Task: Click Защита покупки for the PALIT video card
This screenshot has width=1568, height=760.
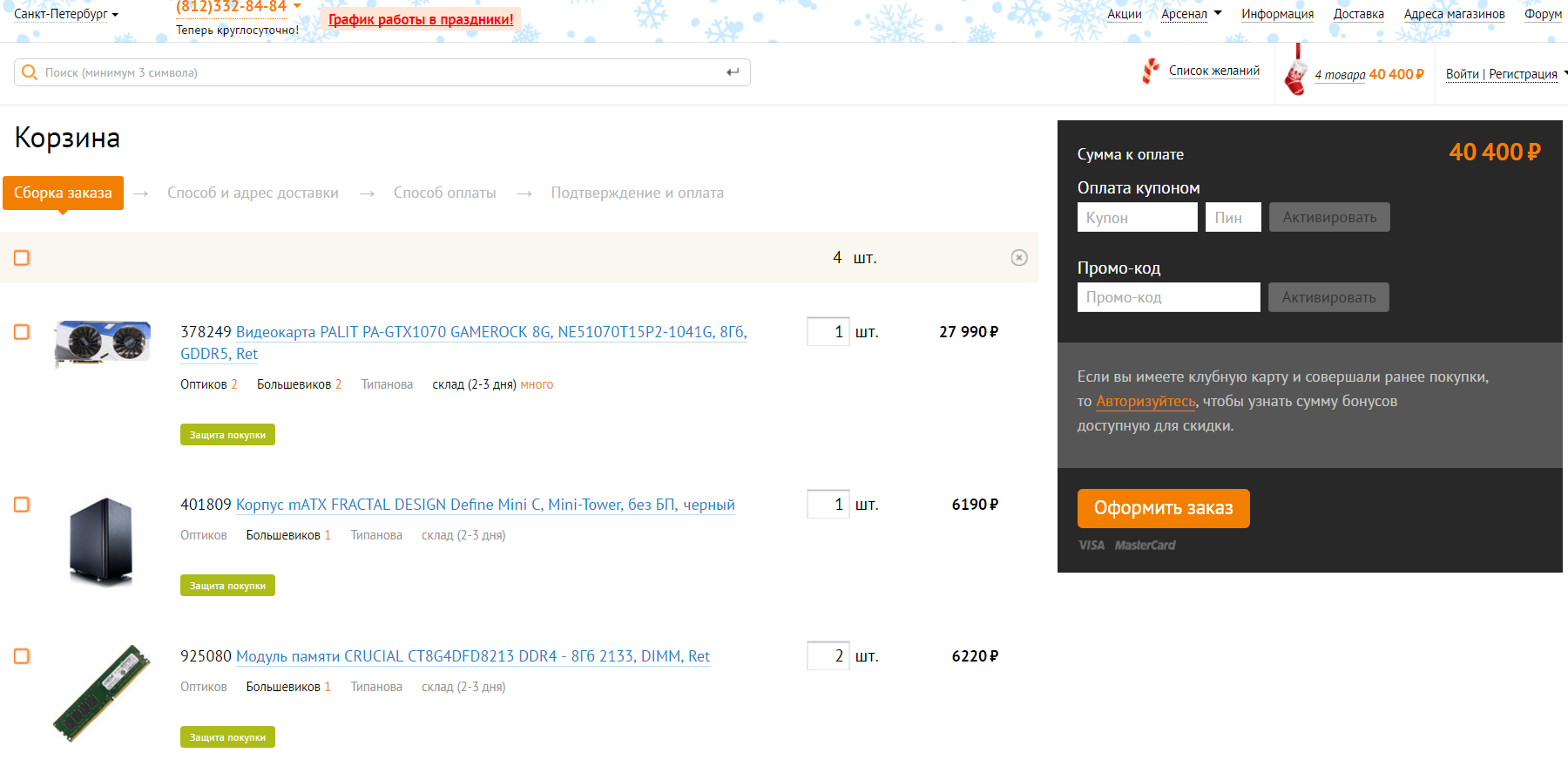Action: click(227, 435)
